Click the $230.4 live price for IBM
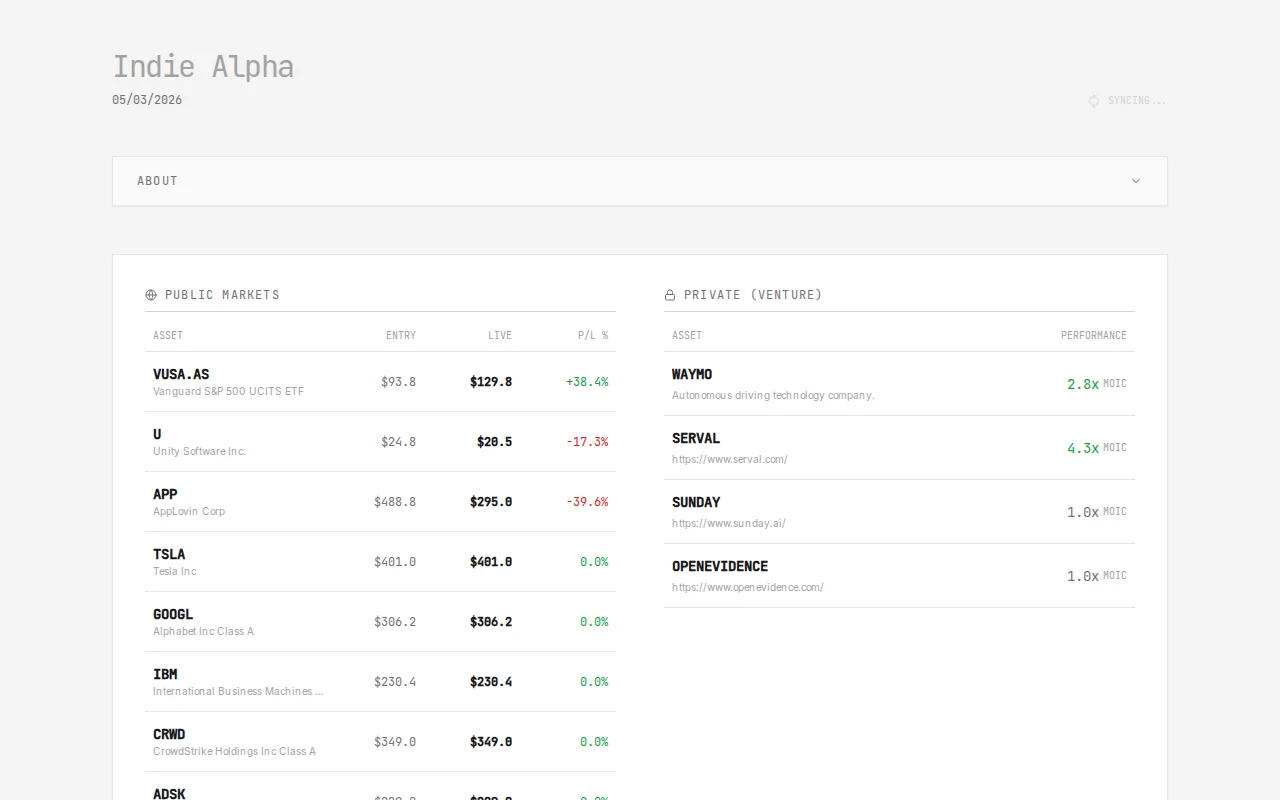The width and height of the screenshot is (1280, 800). pos(491,682)
